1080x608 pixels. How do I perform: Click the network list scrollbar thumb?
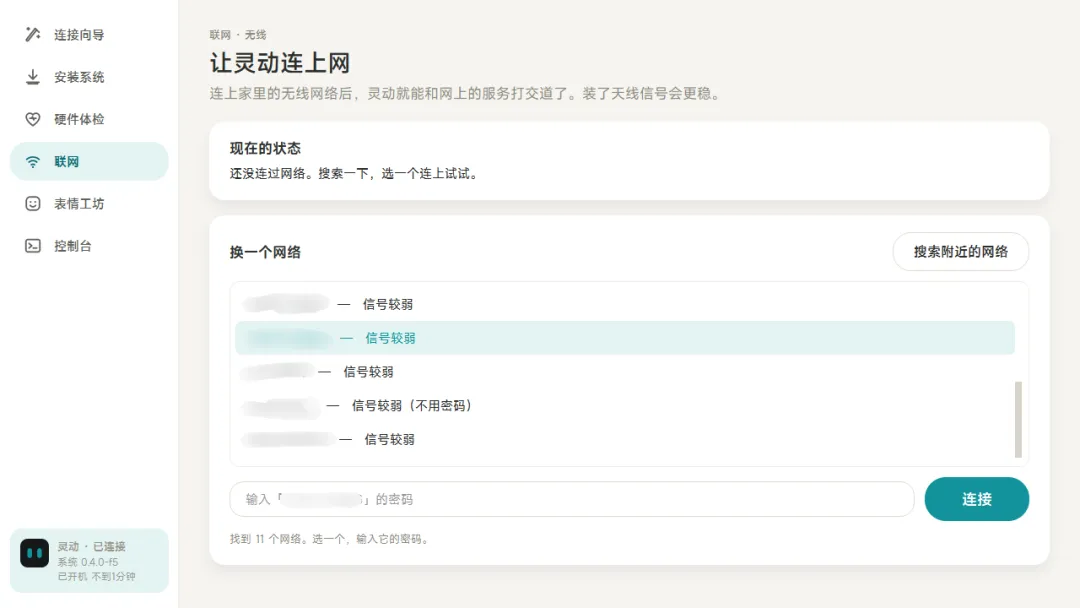pyautogui.click(x=1018, y=419)
